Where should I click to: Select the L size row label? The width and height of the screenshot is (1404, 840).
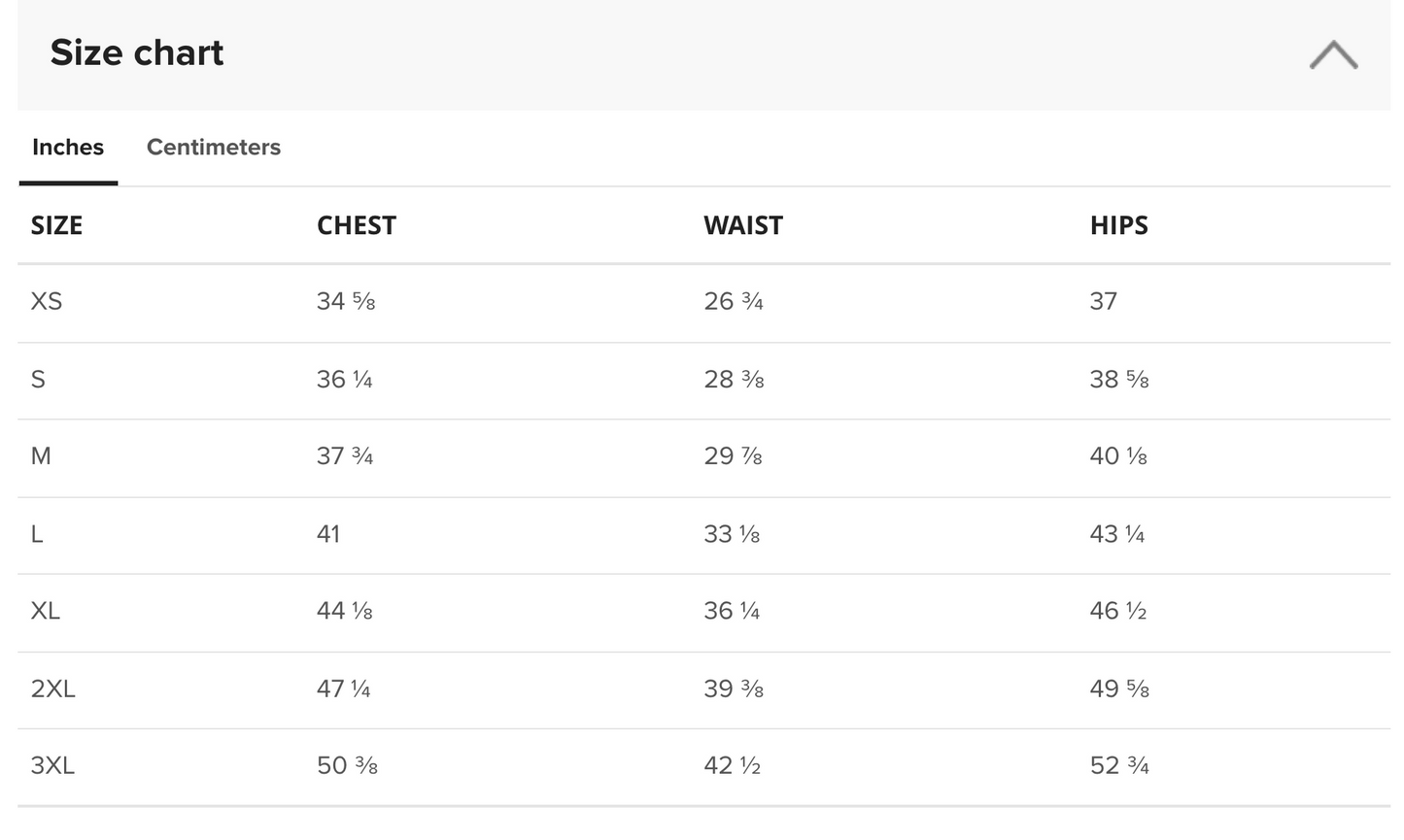(37, 533)
